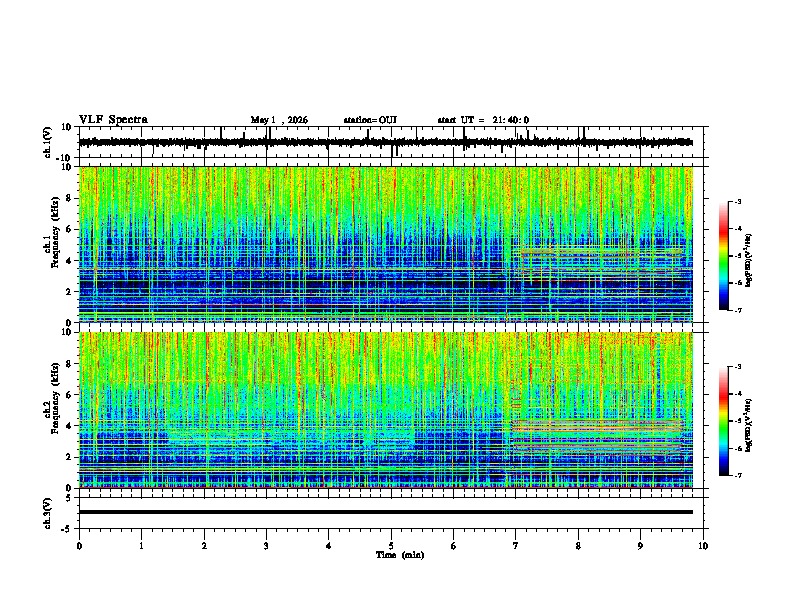Click the 10 minute tick label
This screenshot has width=792, height=612.
click(703, 546)
